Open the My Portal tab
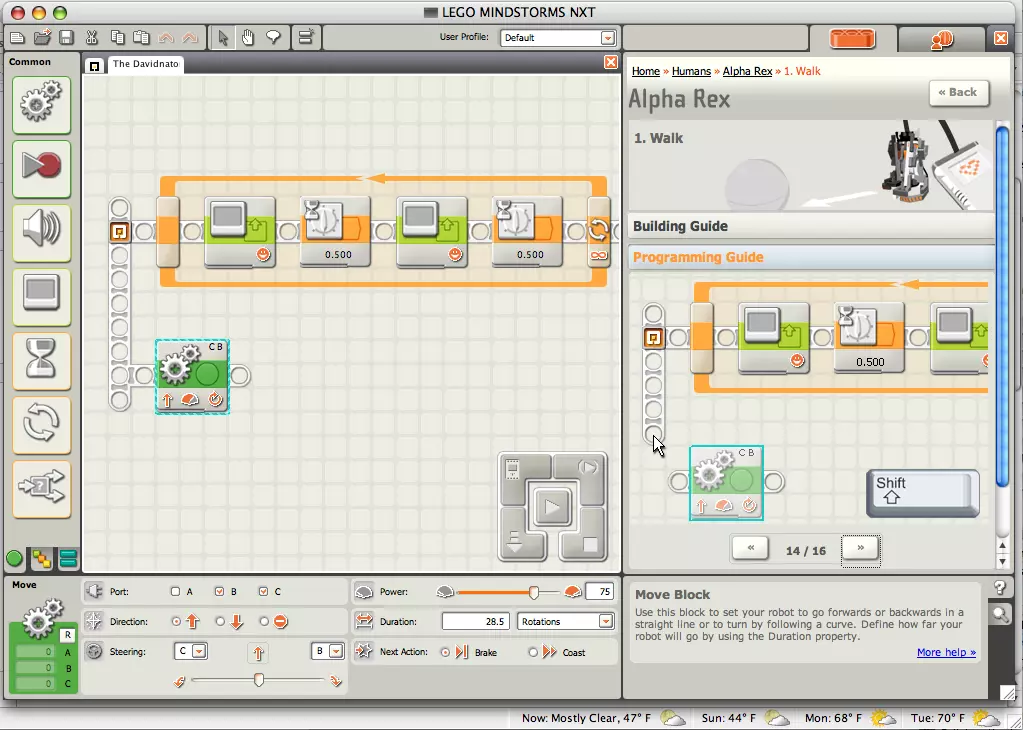This screenshot has width=1023, height=730. point(941,40)
